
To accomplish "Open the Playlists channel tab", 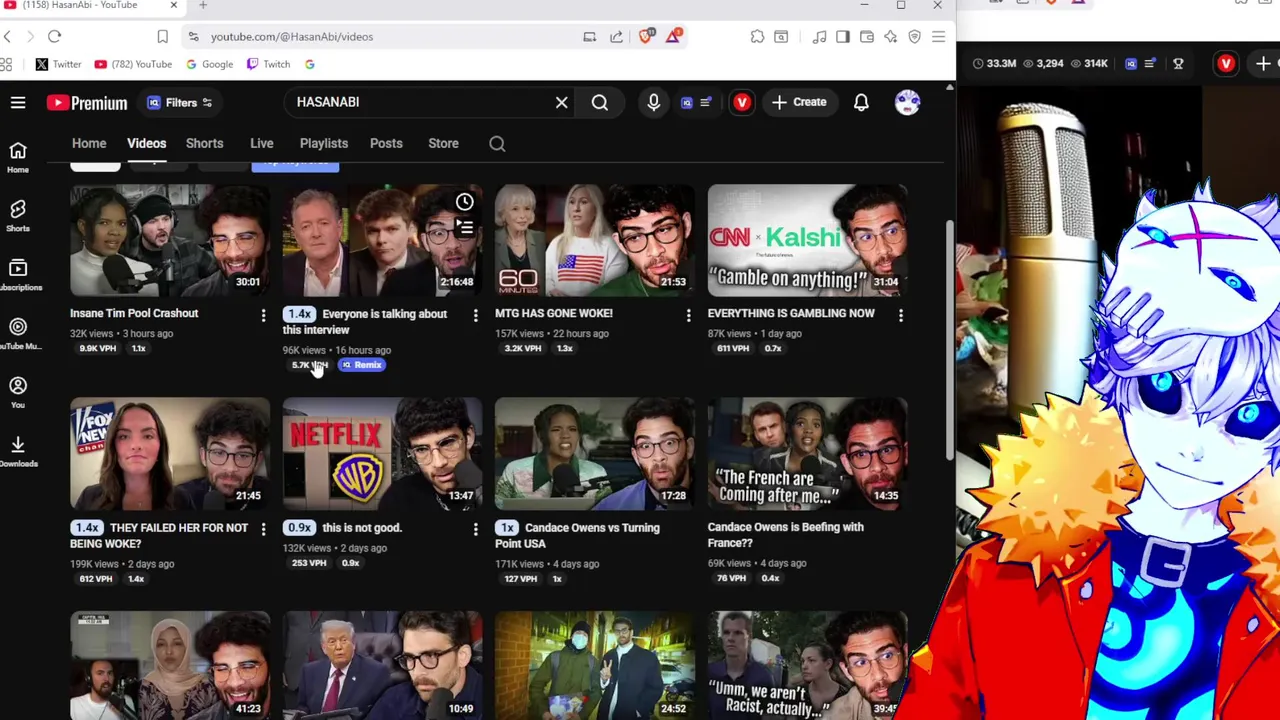I will click(323, 143).
